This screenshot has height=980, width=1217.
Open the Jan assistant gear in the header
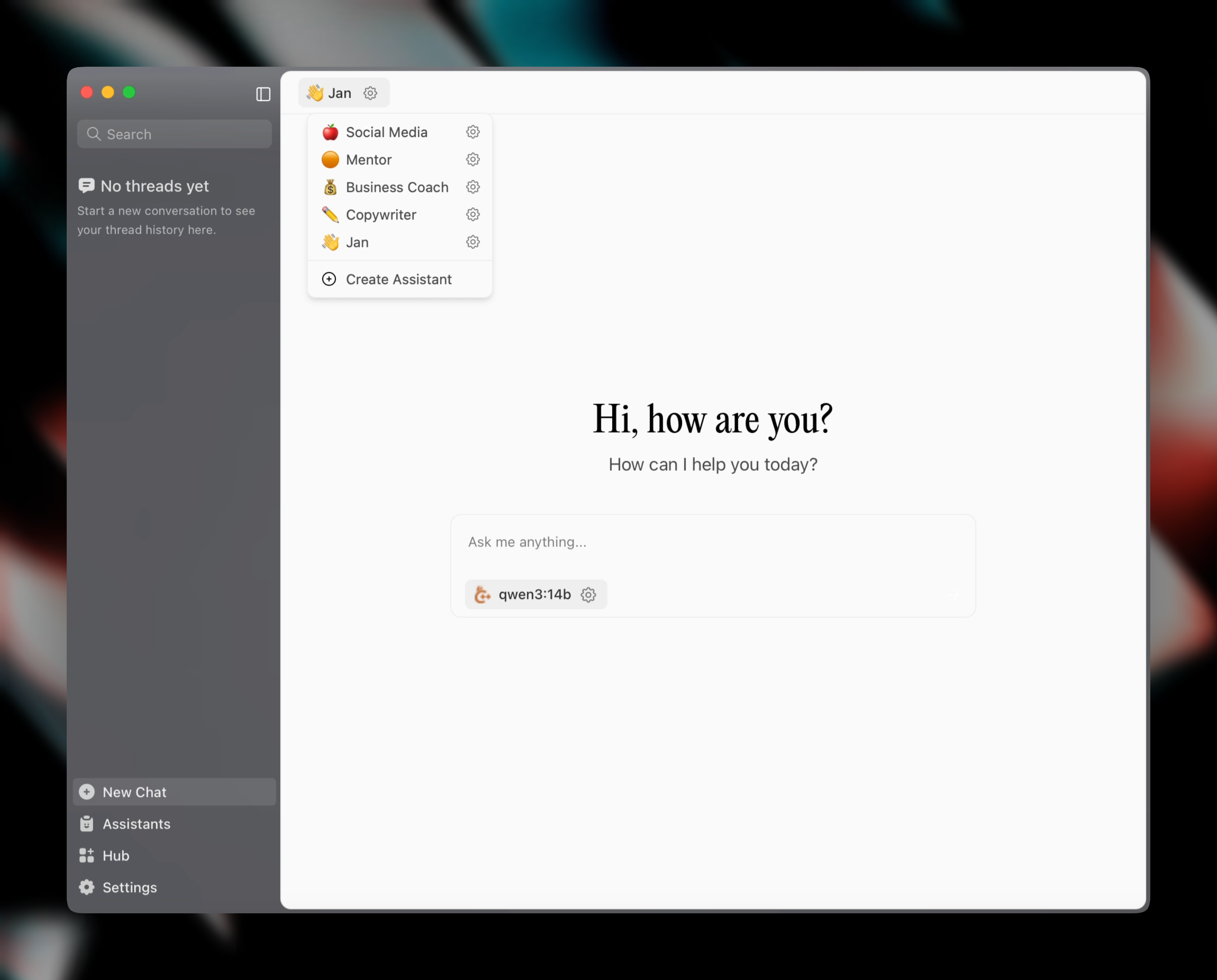[370, 93]
